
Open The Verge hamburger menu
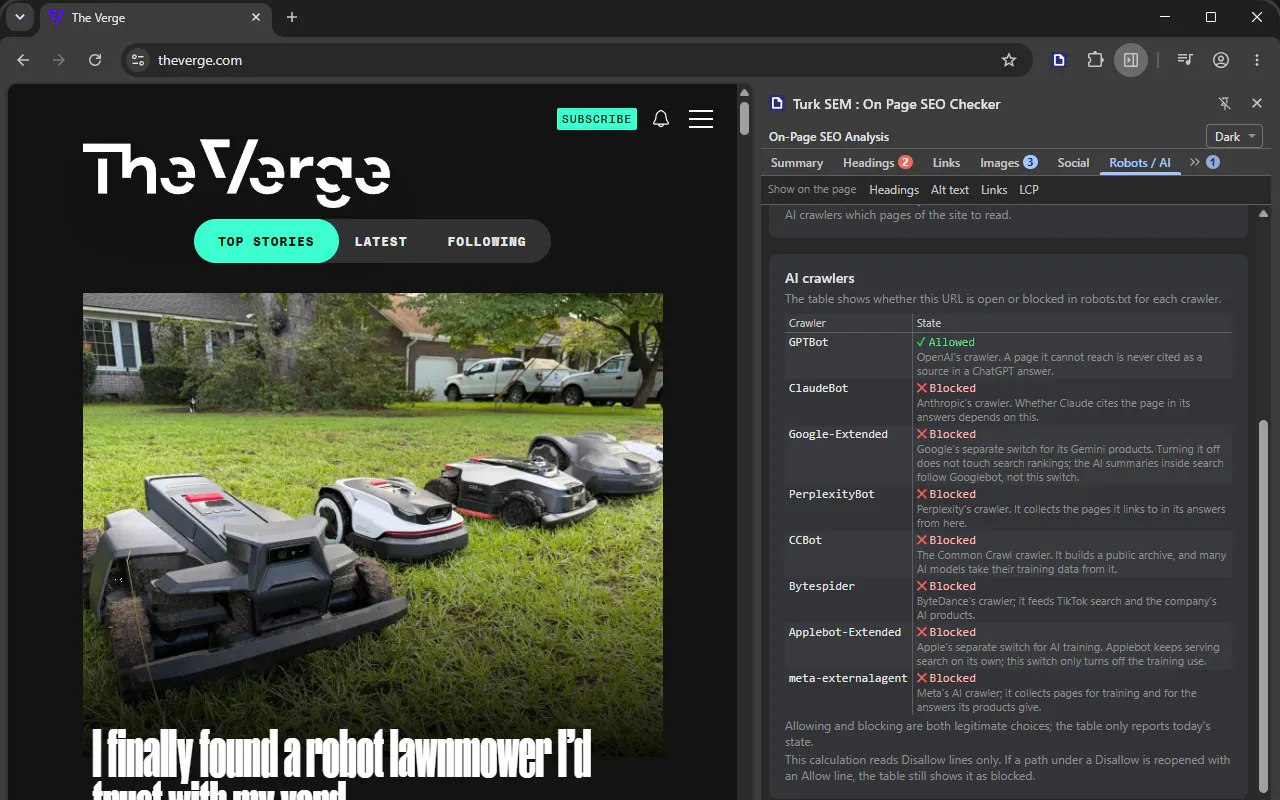click(701, 119)
